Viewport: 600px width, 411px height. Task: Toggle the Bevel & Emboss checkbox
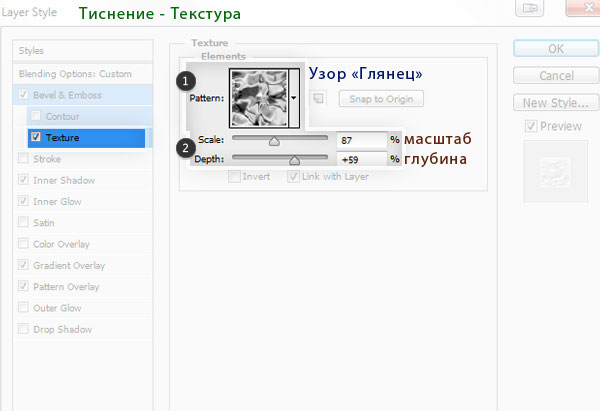coord(23,94)
